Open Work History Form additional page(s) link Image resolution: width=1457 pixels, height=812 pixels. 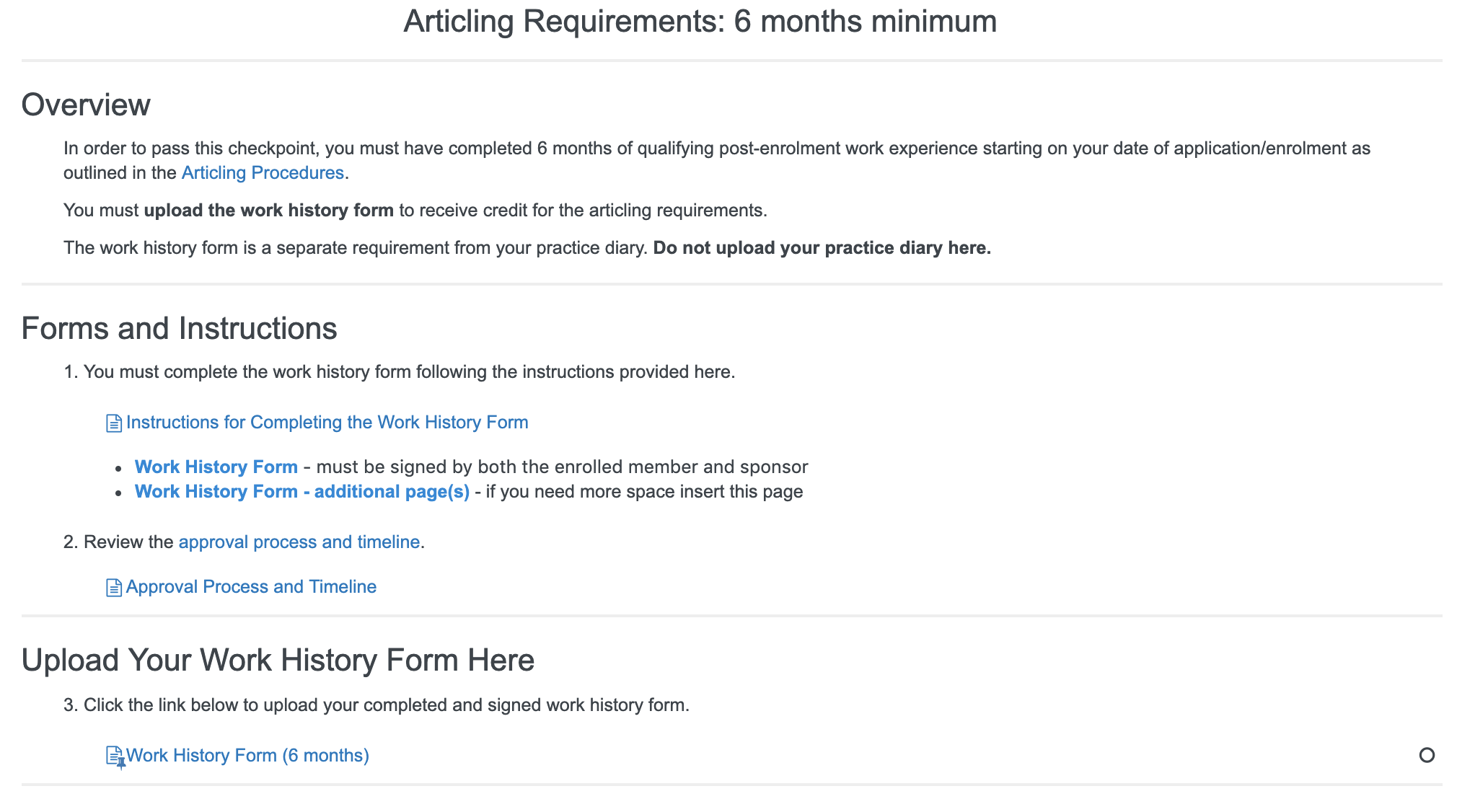301,492
